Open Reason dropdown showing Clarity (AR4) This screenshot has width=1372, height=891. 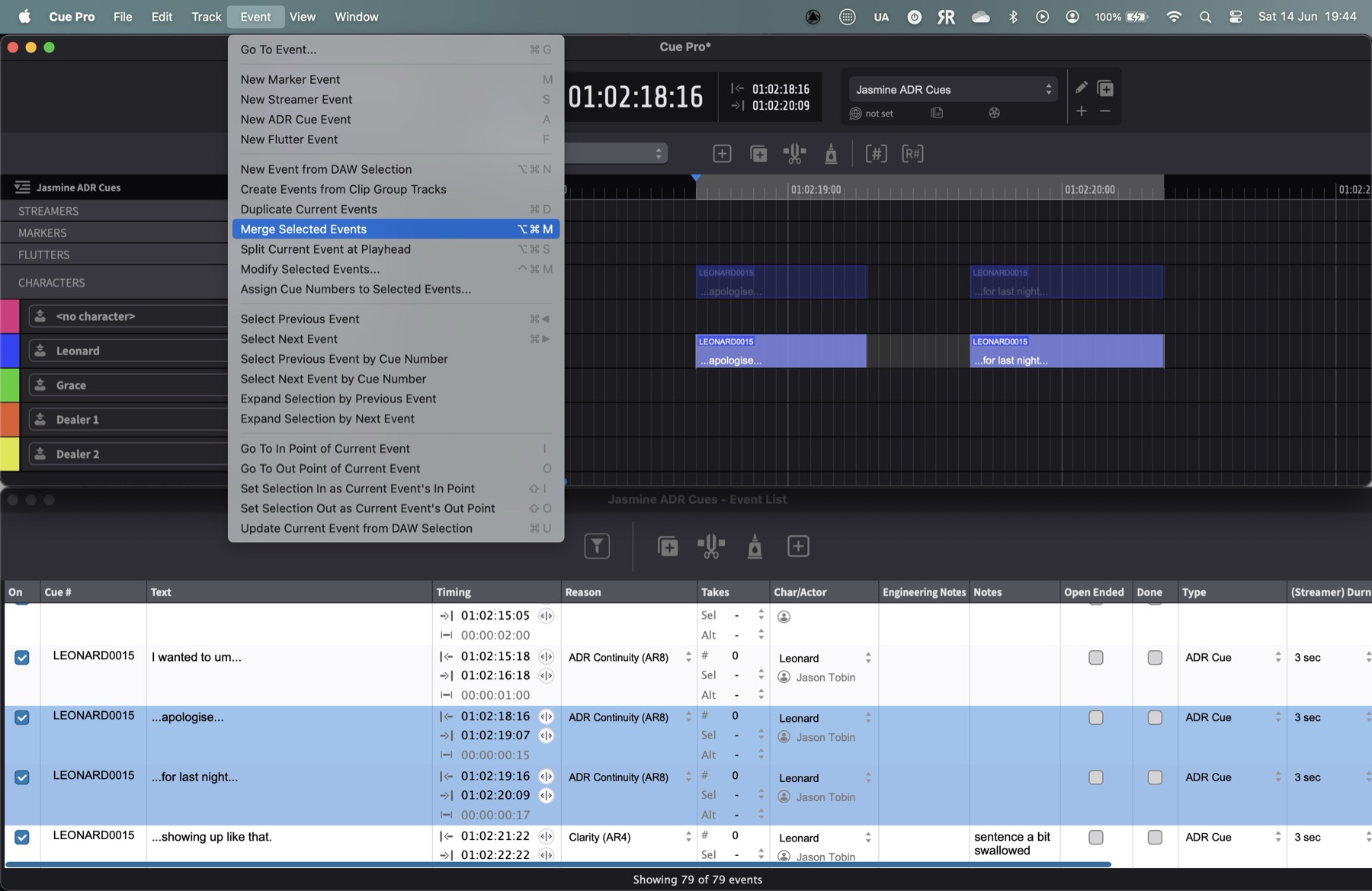630,837
